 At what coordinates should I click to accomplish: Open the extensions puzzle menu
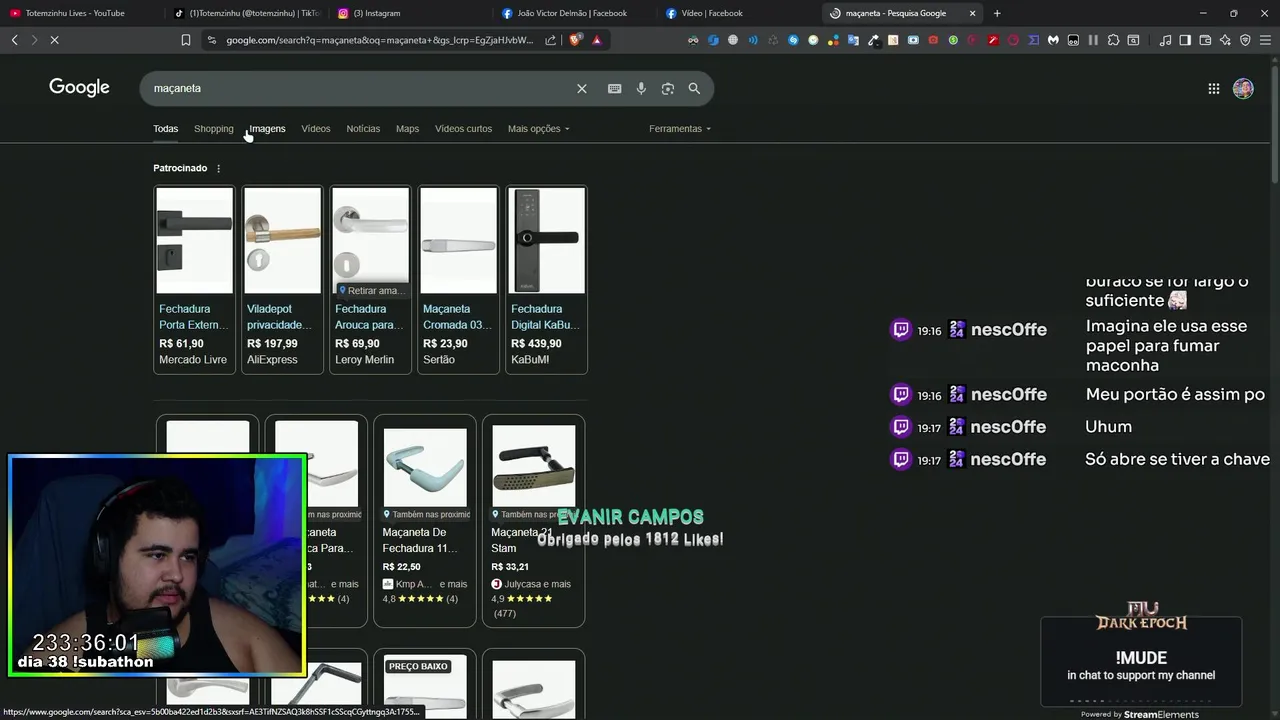pyautogui.click(x=1113, y=40)
